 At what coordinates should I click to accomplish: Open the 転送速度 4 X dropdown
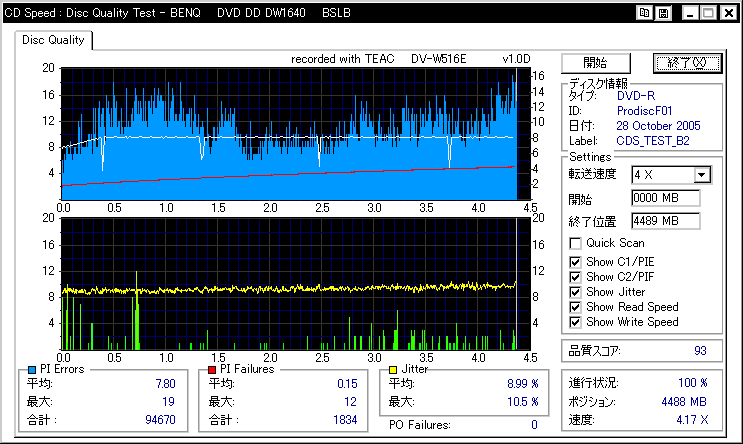702,175
